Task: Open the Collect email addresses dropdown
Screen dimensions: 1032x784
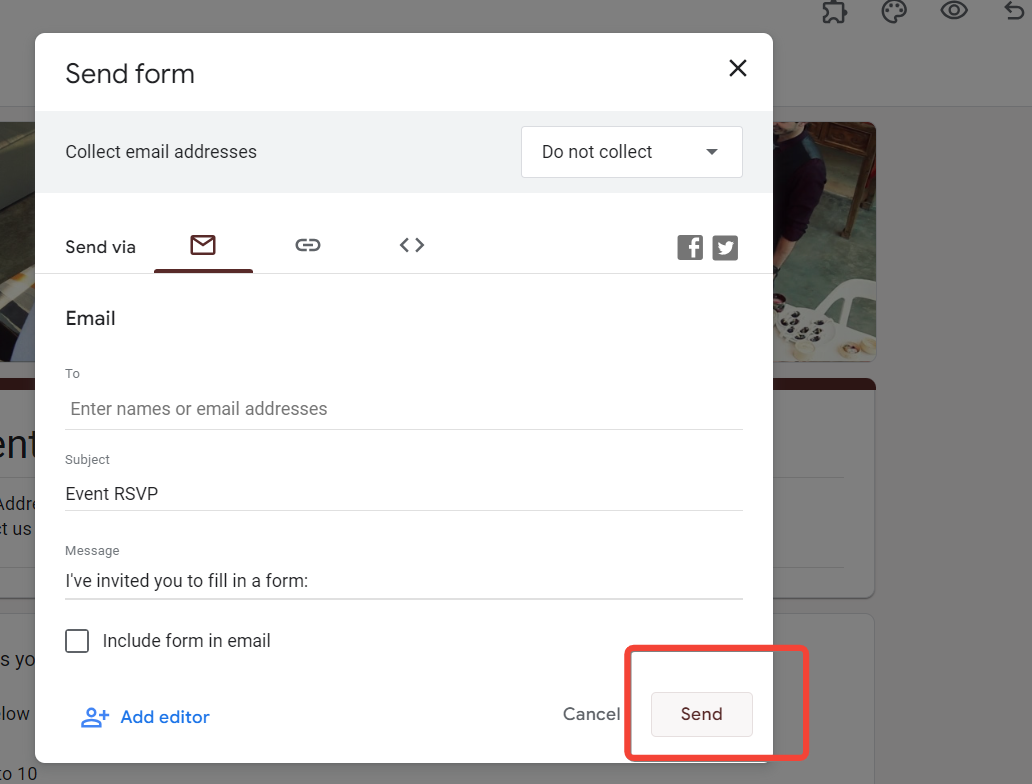Action: [x=631, y=152]
